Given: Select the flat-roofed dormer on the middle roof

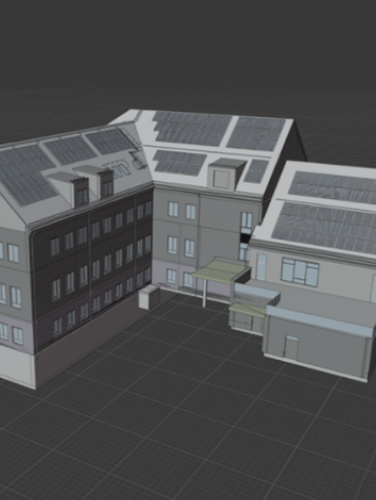Looking at the screenshot, I should [x=227, y=173].
